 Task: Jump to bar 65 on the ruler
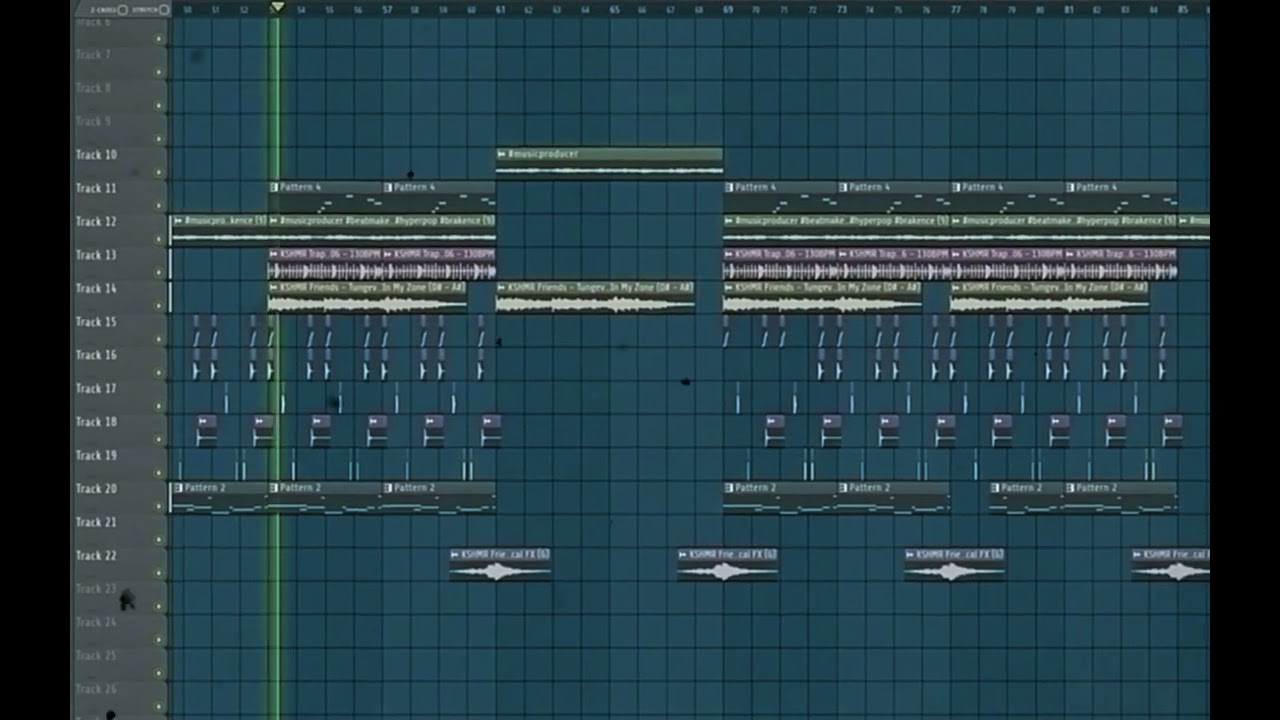point(614,9)
